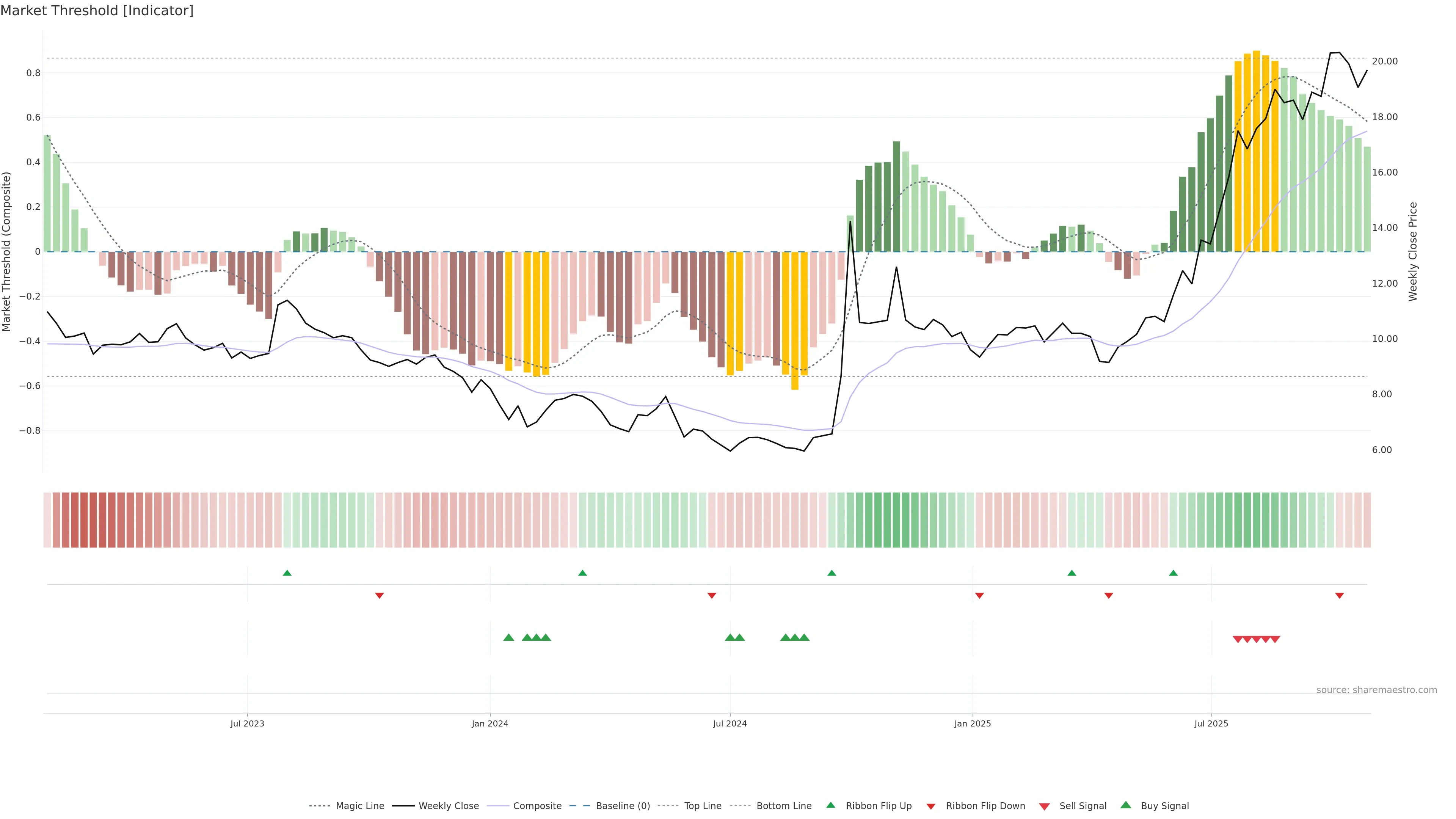This screenshot has height=819, width=1456.
Task: Click the Weekly Close Price axis title
Action: [1413, 251]
